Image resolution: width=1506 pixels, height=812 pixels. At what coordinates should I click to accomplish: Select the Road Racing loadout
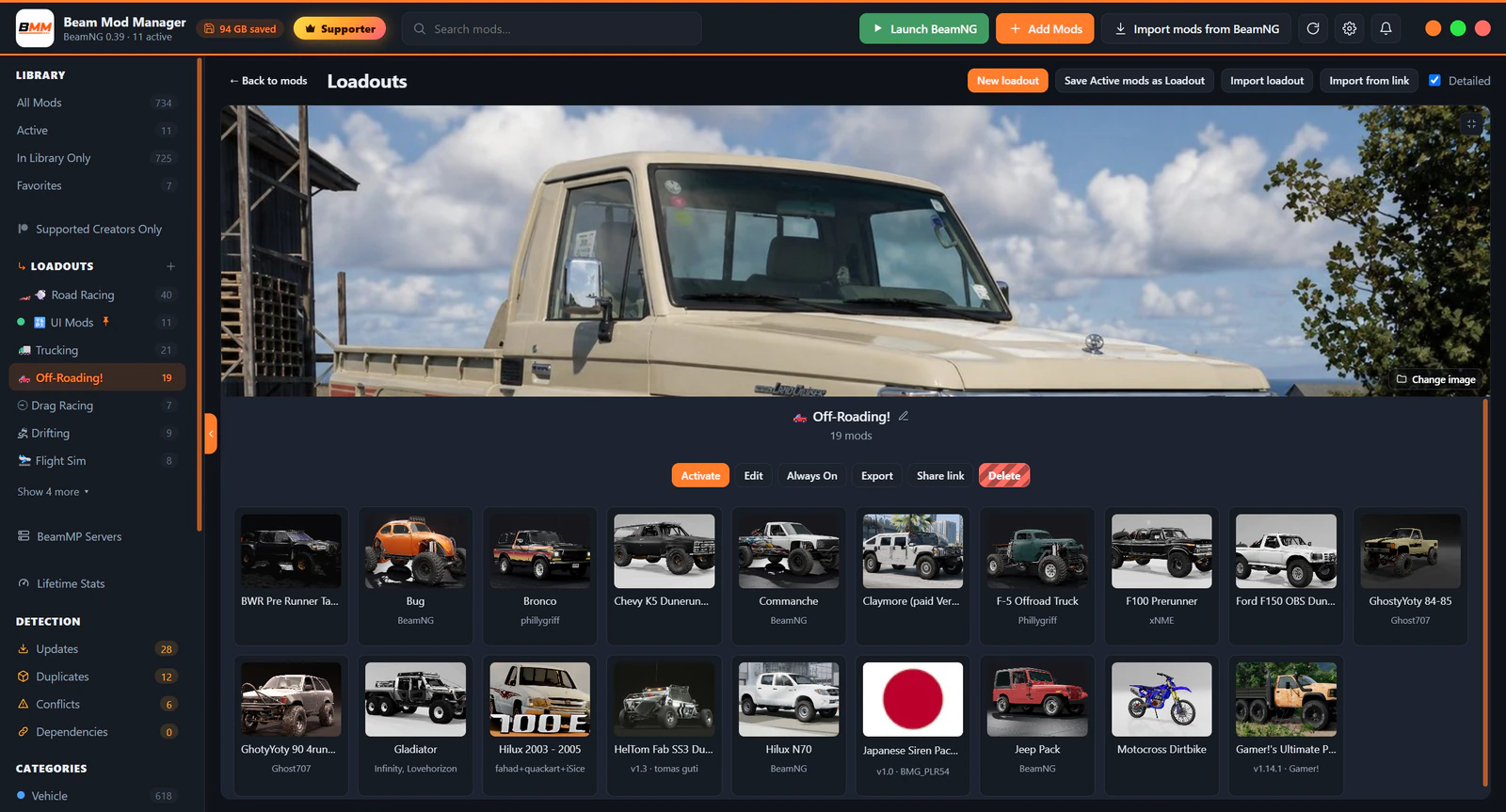[97, 295]
